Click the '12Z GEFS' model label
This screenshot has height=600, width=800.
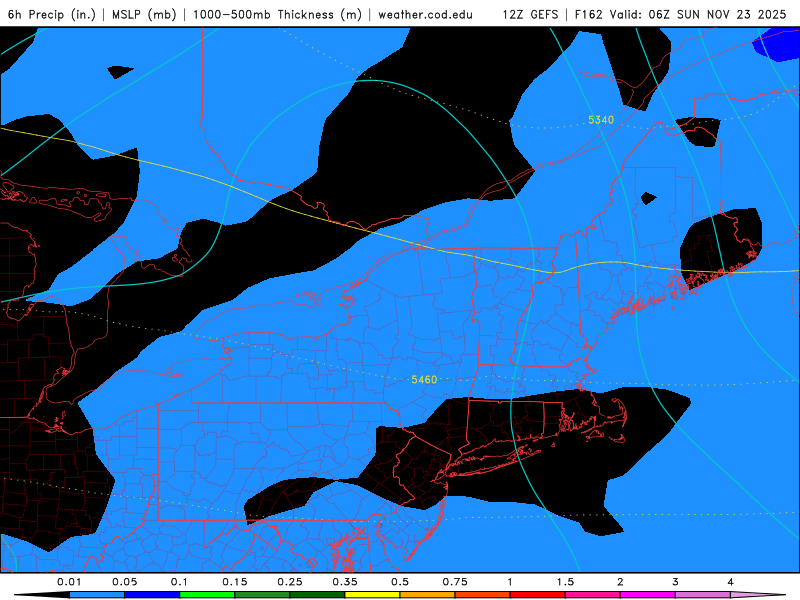[530, 14]
